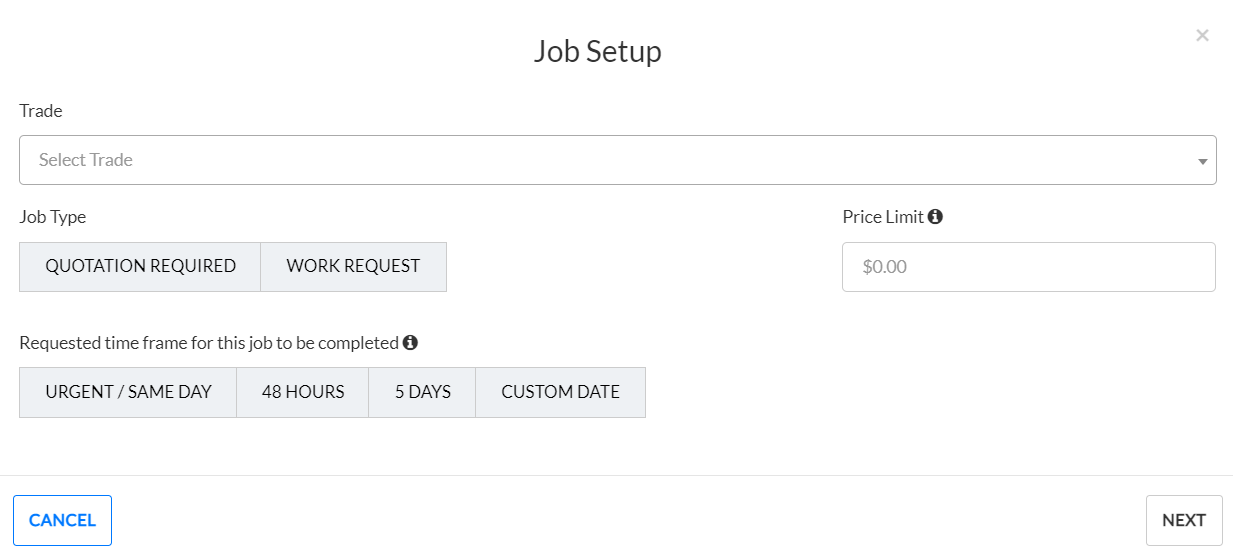This screenshot has height=557, width=1233.
Task: Choose Urgent / Same Day time frame
Action: 128,392
